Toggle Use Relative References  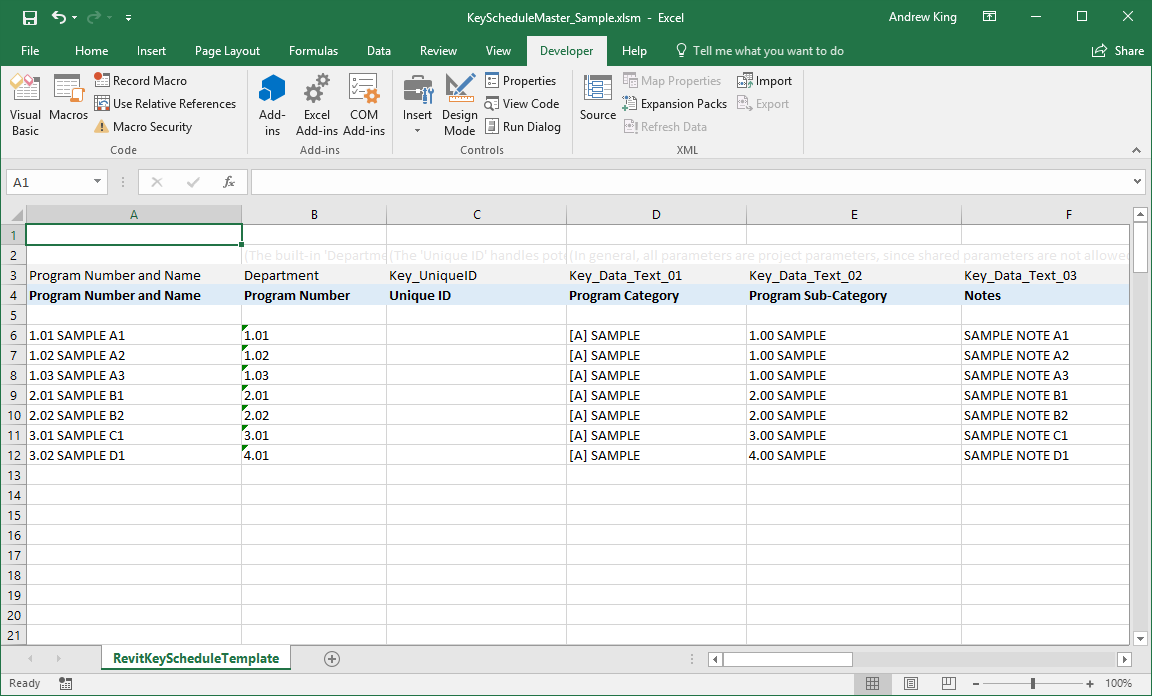(165, 104)
